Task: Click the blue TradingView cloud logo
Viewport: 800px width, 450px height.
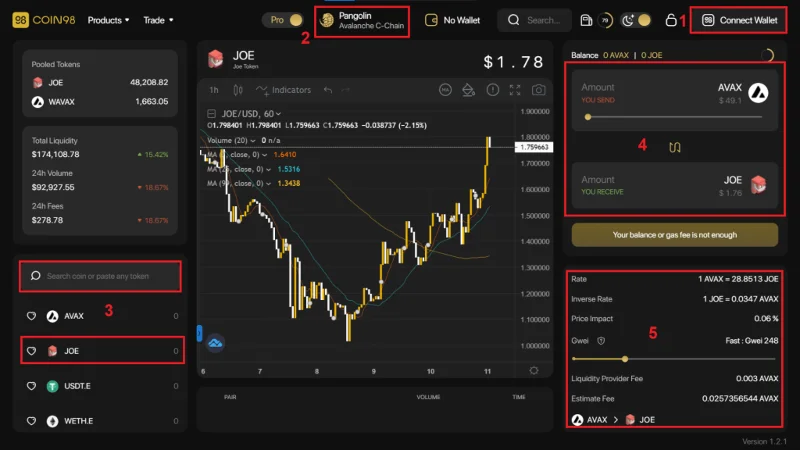Action: pos(215,343)
